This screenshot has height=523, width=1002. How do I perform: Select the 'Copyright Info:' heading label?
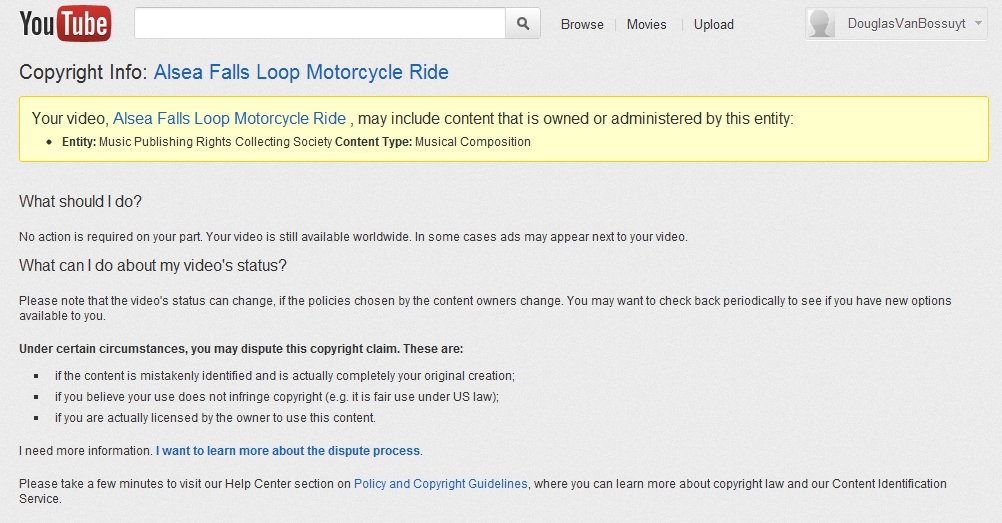[84, 72]
